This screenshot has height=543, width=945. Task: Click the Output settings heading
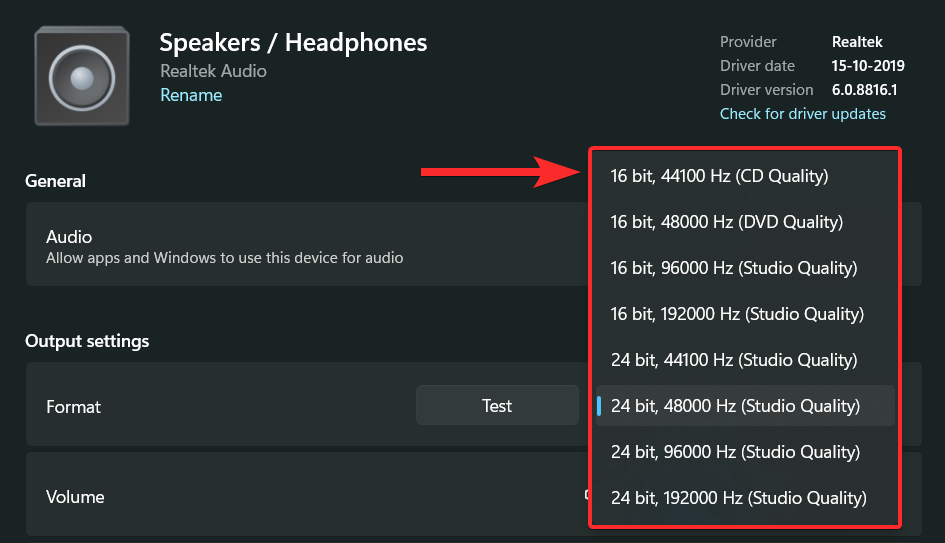click(87, 341)
